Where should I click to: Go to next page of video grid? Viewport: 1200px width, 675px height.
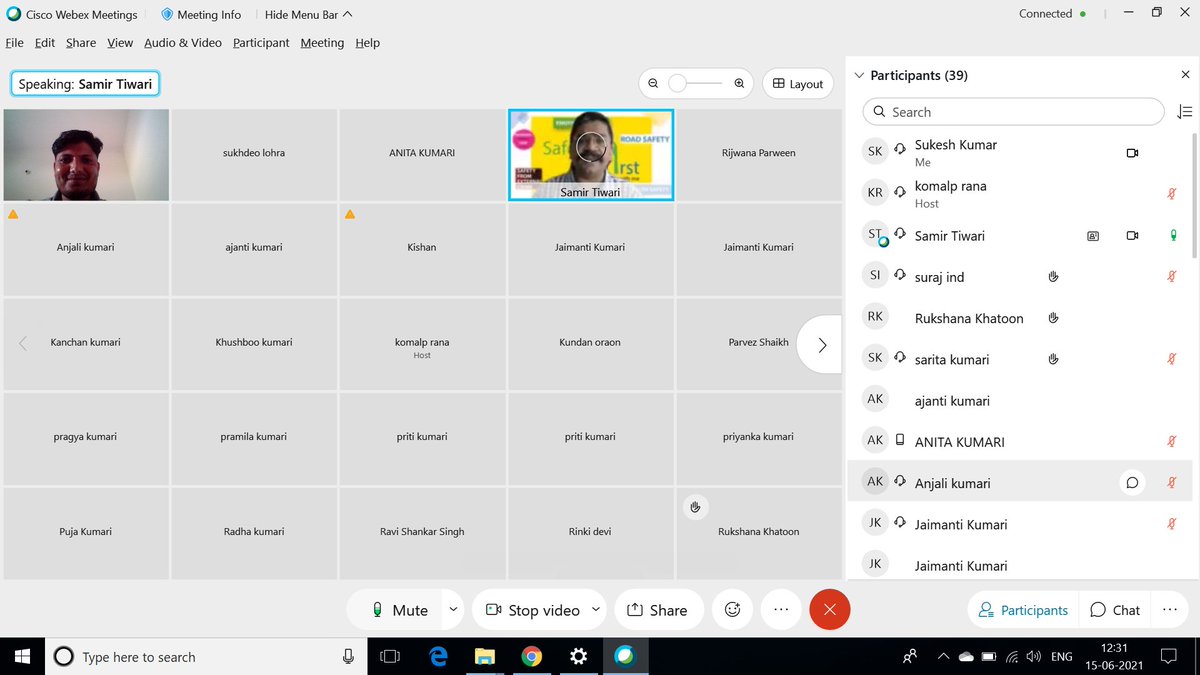(x=822, y=345)
